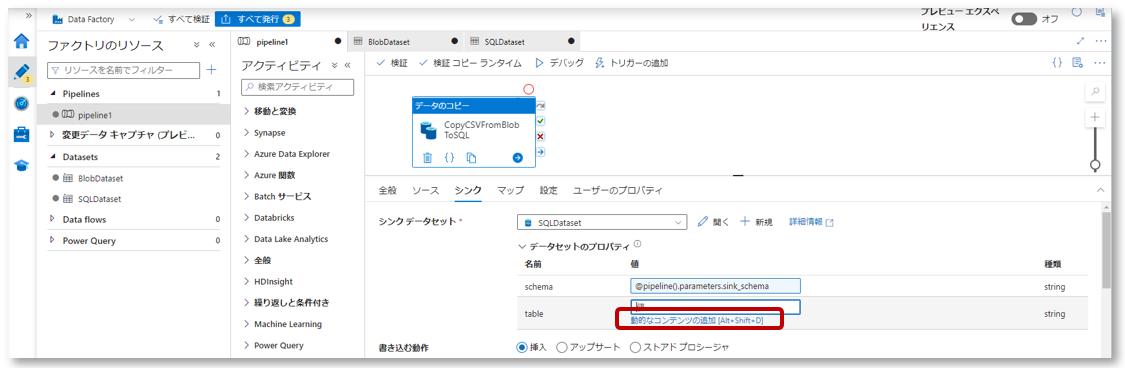This screenshot has width=1125, height=368.
Task: Focus the 検索アクティビティ search box
Action: click(x=297, y=87)
